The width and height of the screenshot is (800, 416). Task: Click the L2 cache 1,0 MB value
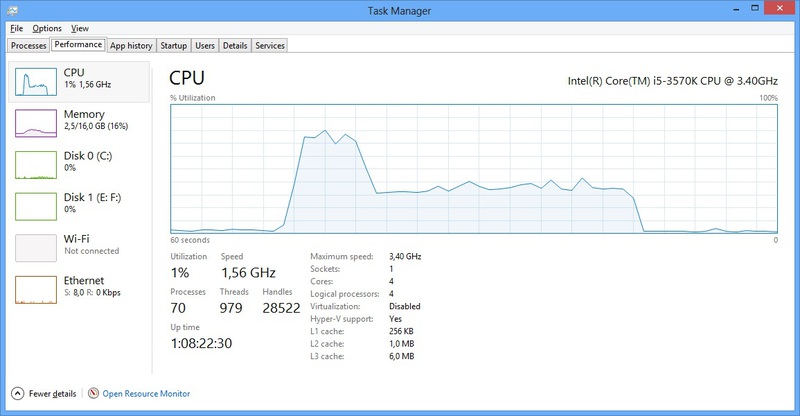tap(402, 344)
